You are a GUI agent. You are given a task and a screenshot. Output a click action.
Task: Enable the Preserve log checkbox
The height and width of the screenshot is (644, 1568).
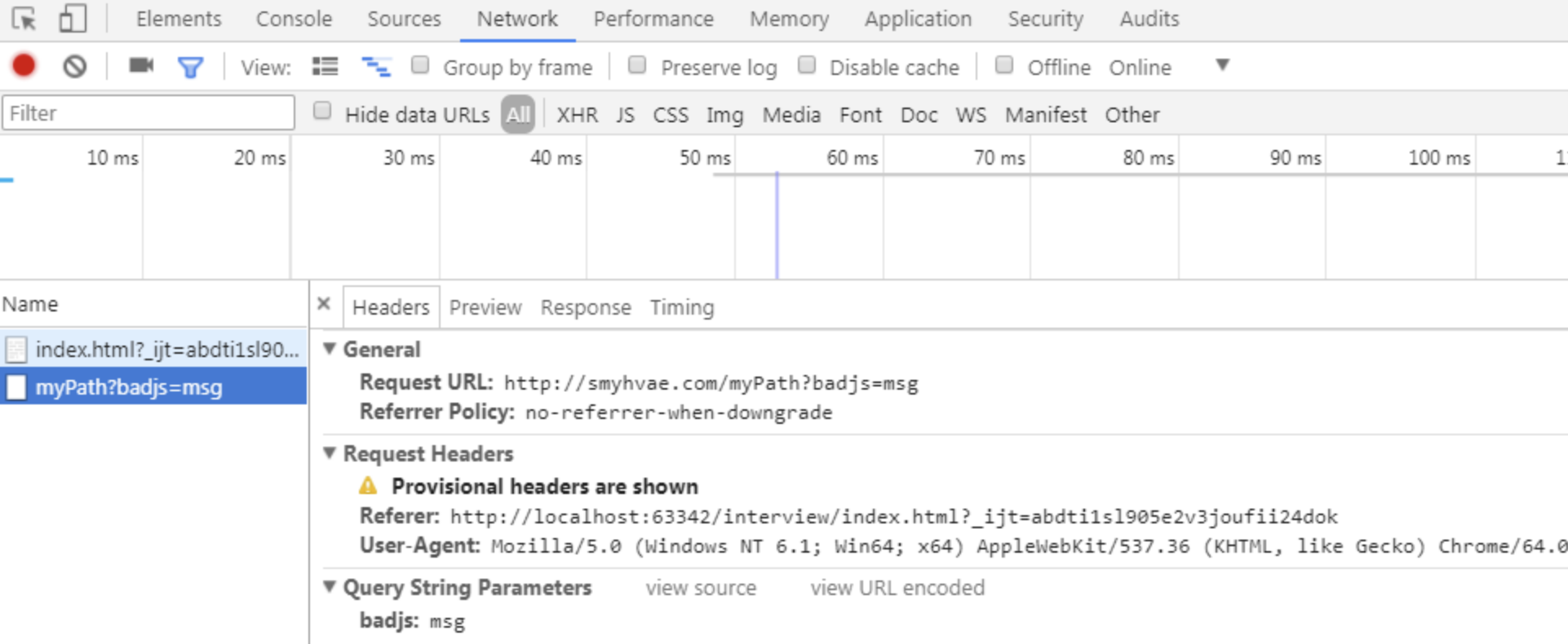click(x=637, y=65)
